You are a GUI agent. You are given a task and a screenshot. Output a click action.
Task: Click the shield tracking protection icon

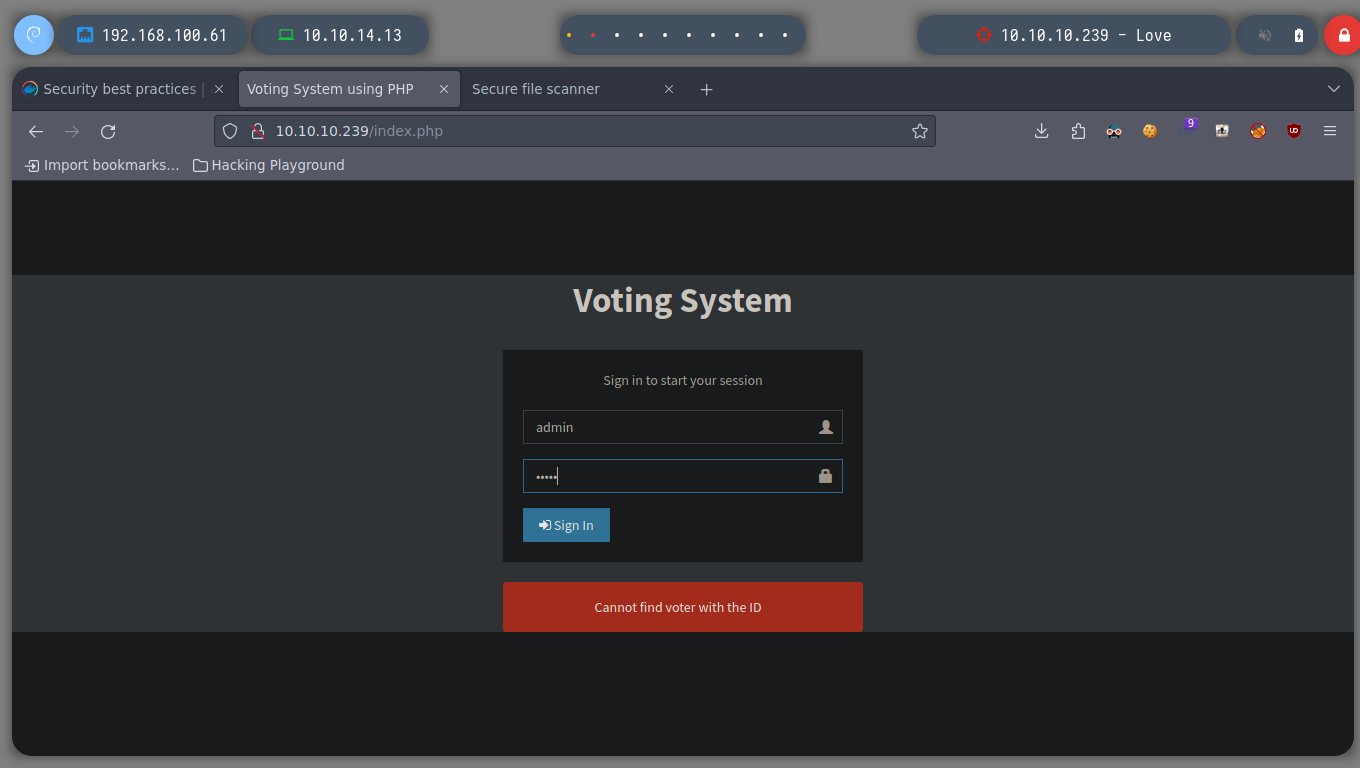click(x=230, y=131)
